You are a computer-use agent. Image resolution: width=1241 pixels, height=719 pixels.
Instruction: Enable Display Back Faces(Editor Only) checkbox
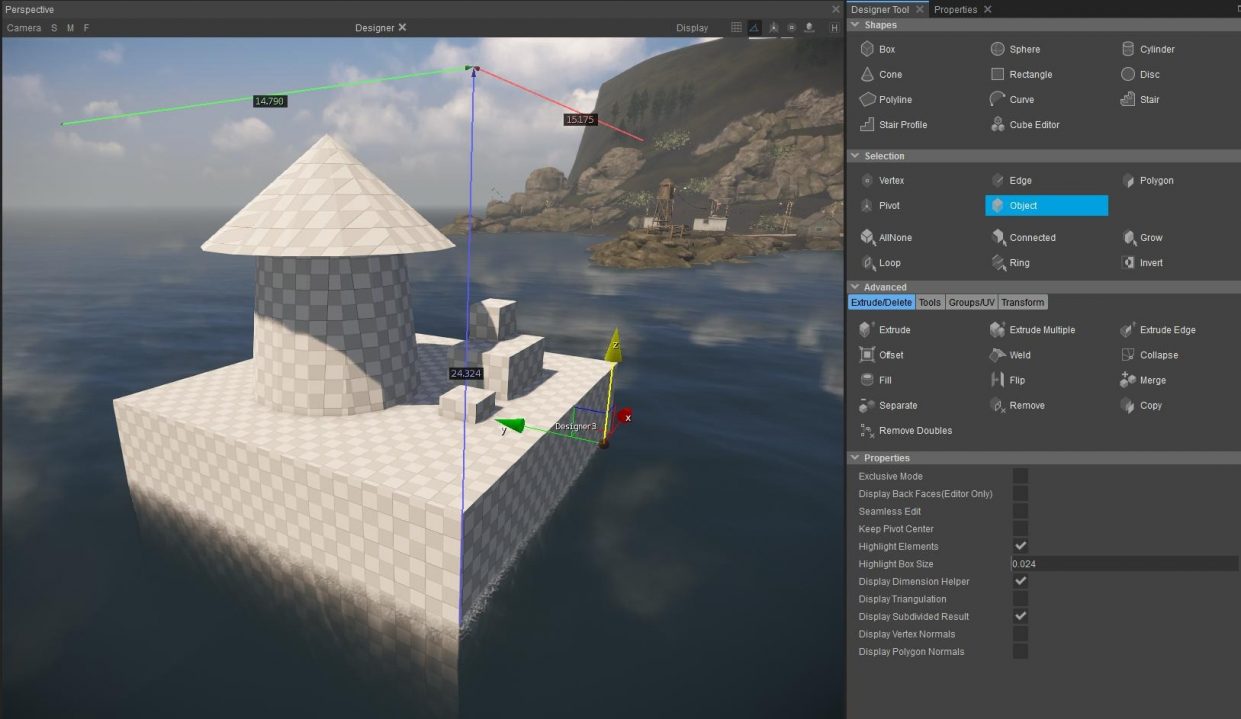point(1020,493)
